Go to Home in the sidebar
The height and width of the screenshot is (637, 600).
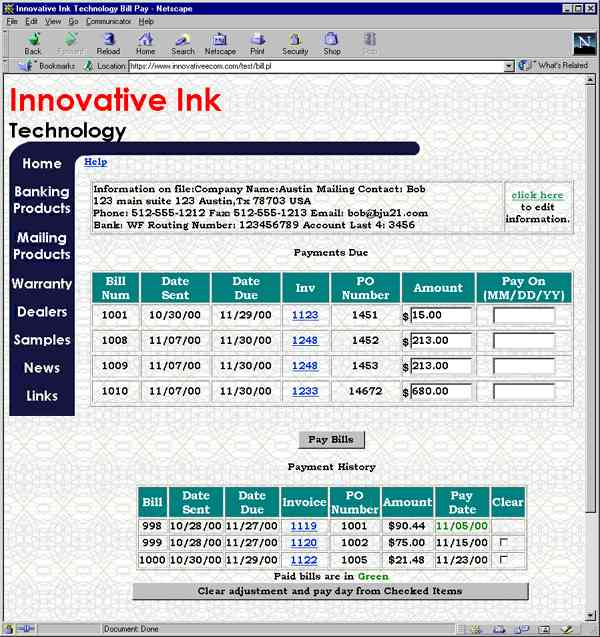42,164
